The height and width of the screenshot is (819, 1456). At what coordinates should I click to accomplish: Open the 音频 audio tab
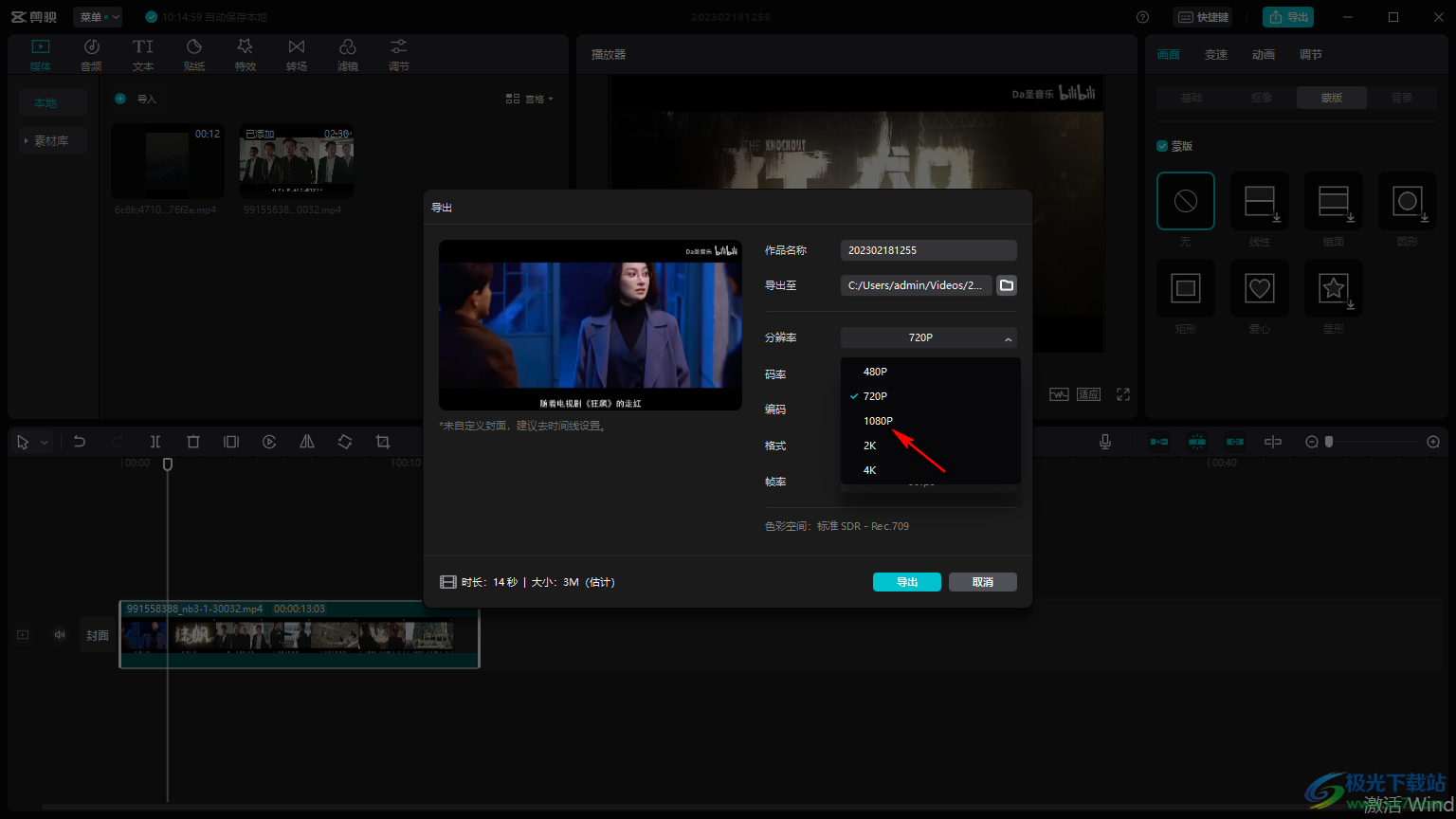pyautogui.click(x=92, y=55)
